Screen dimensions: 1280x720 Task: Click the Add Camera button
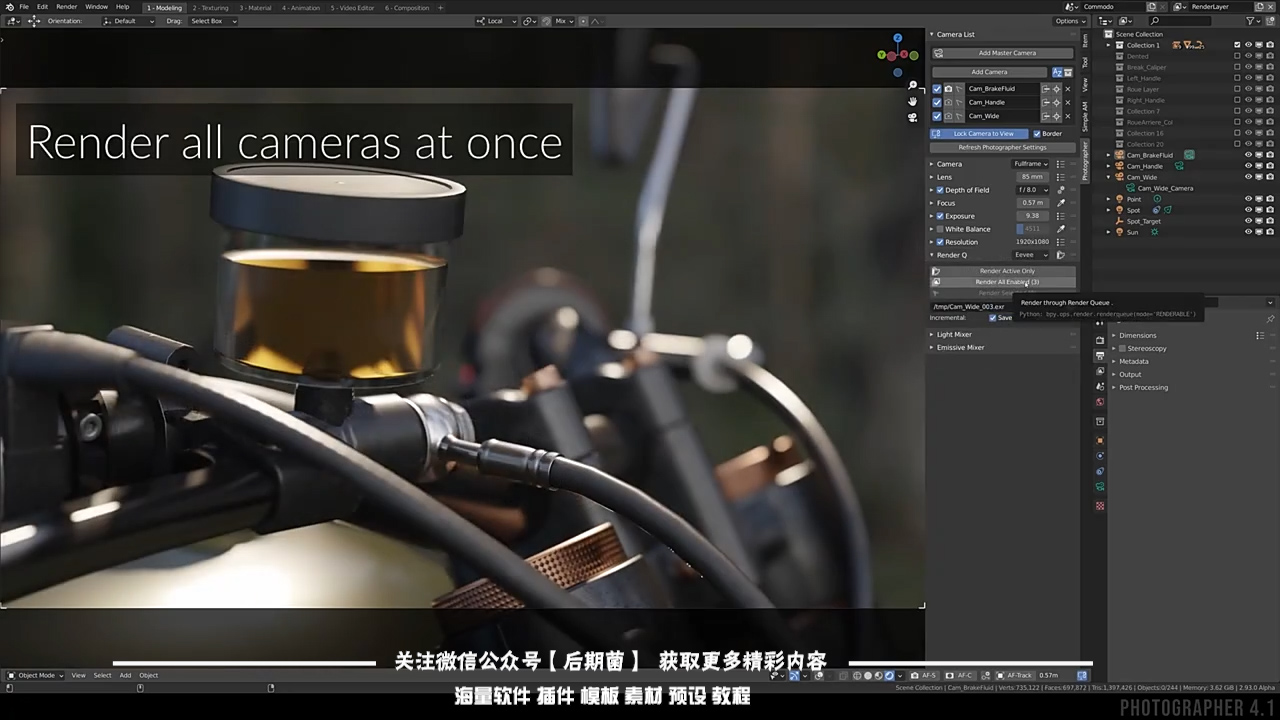tap(989, 72)
